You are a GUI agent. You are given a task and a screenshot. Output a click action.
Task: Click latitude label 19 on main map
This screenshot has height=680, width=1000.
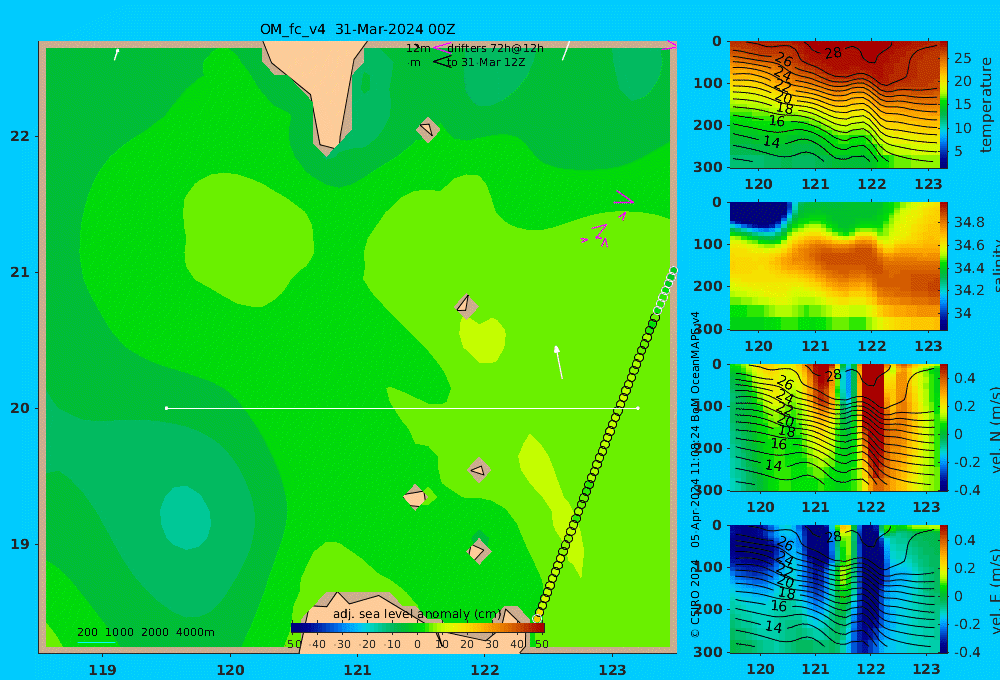pyautogui.click(x=20, y=544)
